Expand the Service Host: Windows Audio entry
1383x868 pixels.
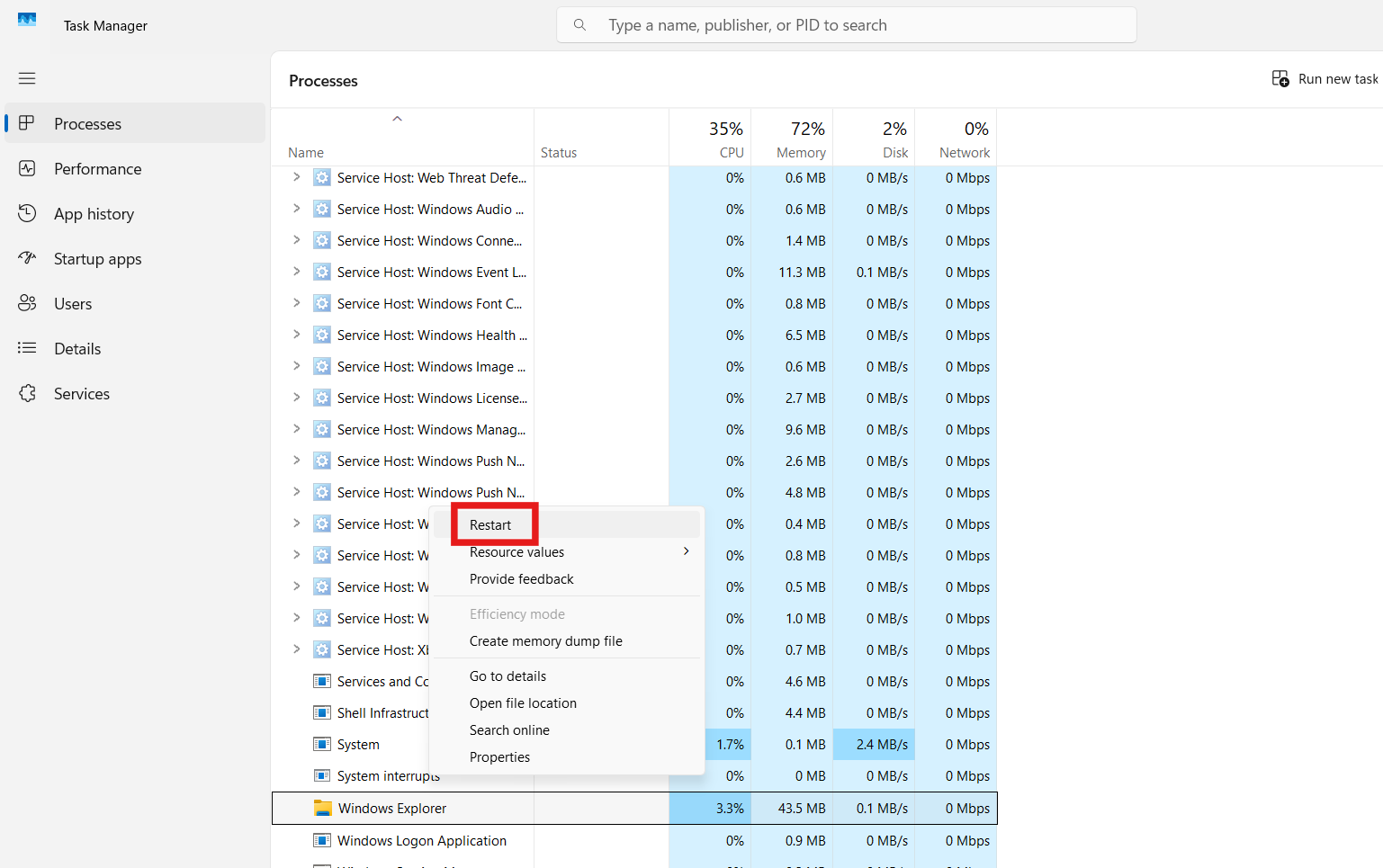click(296, 209)
